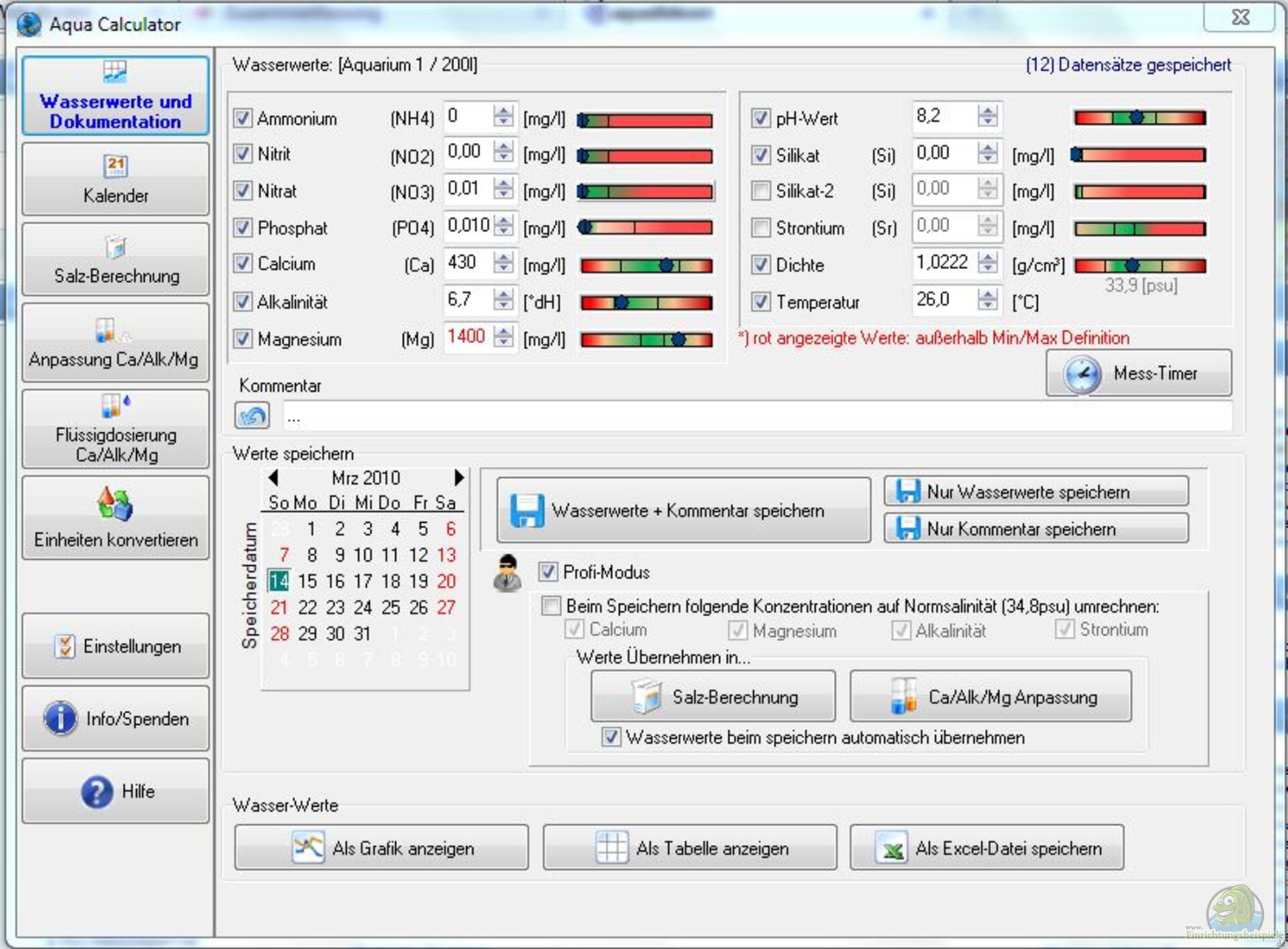Uncheck the Ammonium checkbox
The image size is (1288, 949).
coord(242,118)
